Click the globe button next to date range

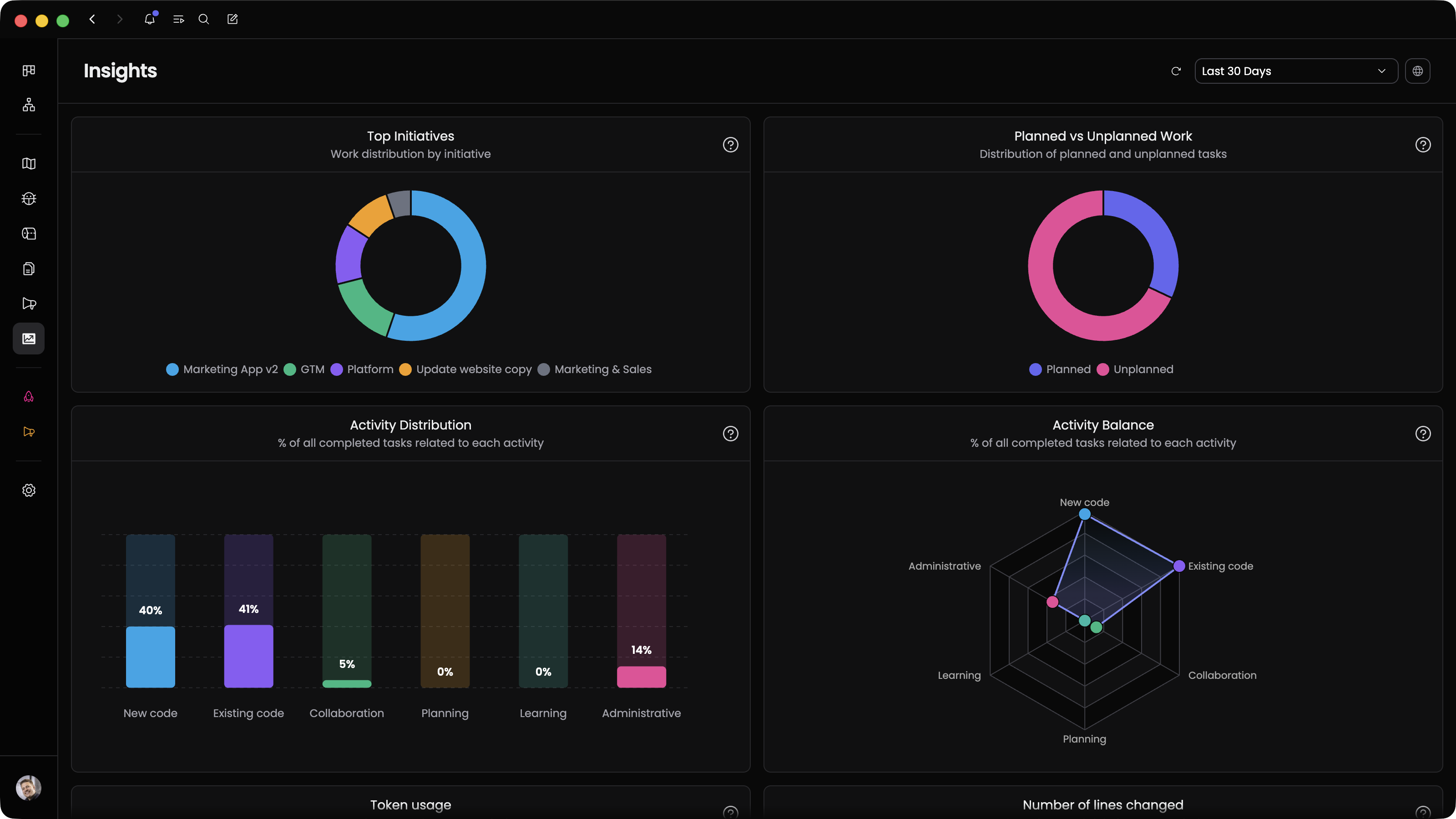[x=1418, y=71]
